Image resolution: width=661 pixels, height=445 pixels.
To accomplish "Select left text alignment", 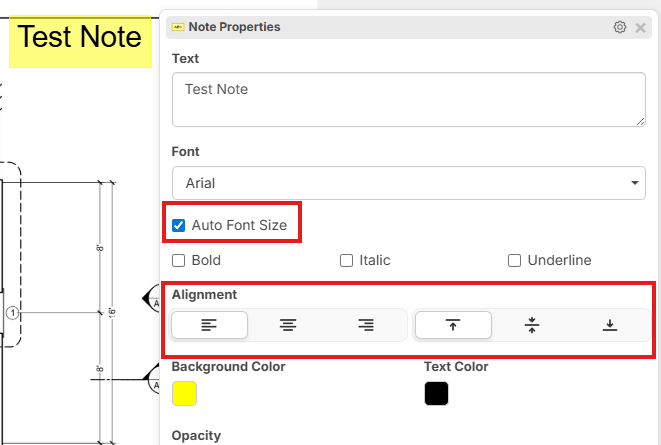I will (x=209, y=325).
